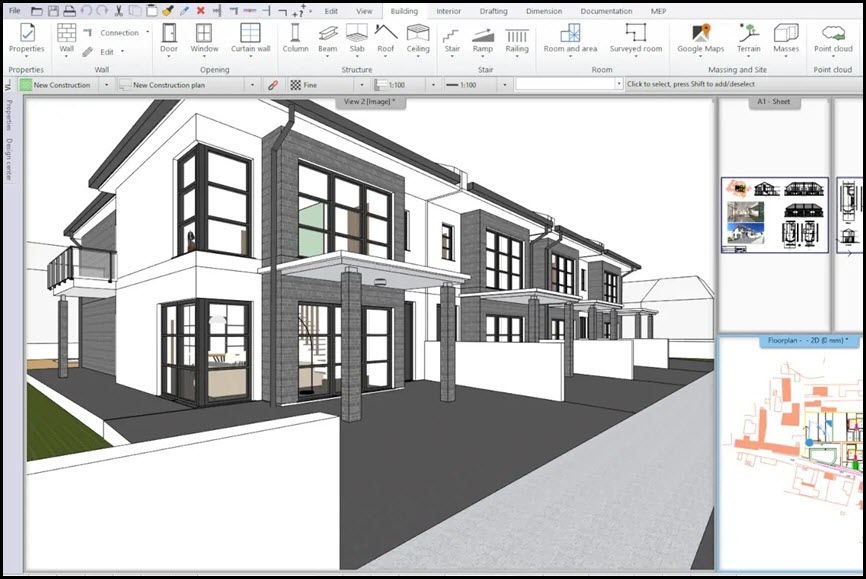Click the Paste clipboard icon
The image size is (866, 579).
151,10
